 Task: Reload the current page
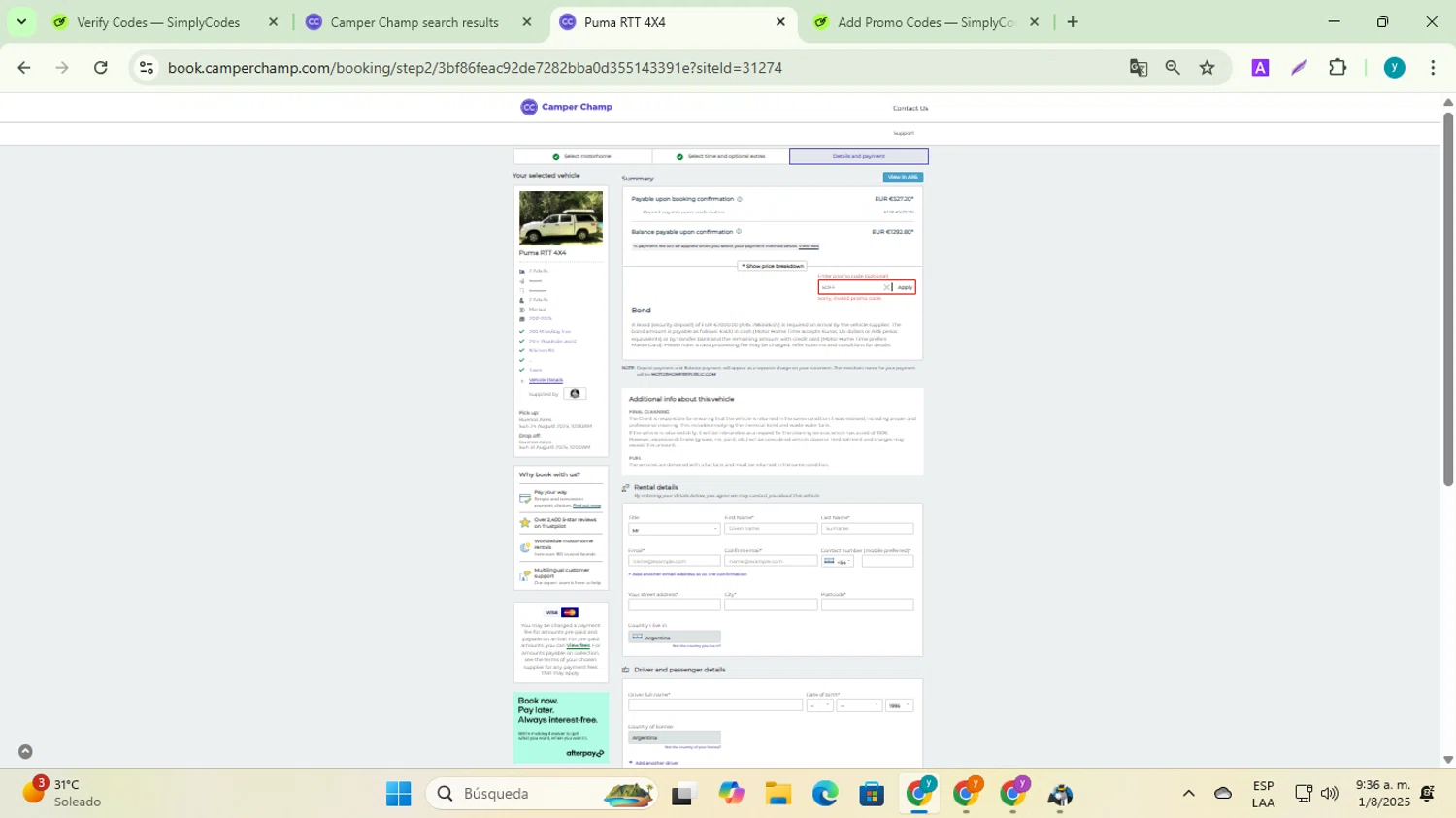(101, 68)
